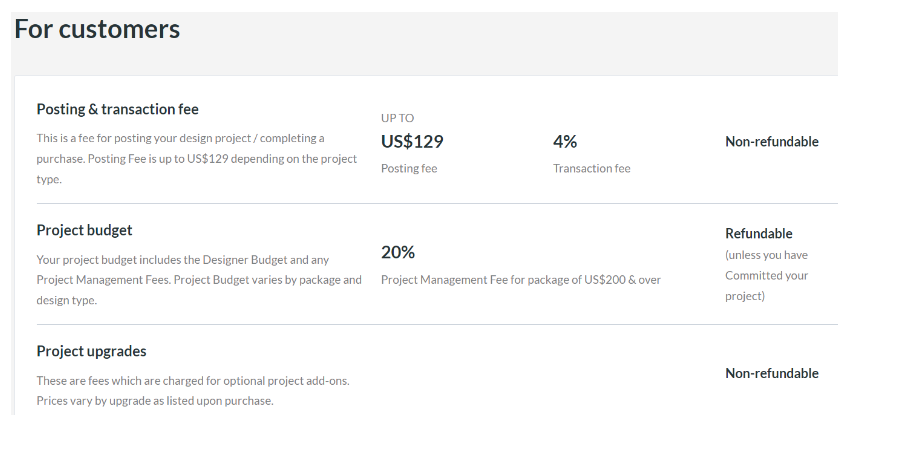913x457 pixels.
Task: Click divider line below posting fee row
Action: pyautogui.click(x=437, y=203)
